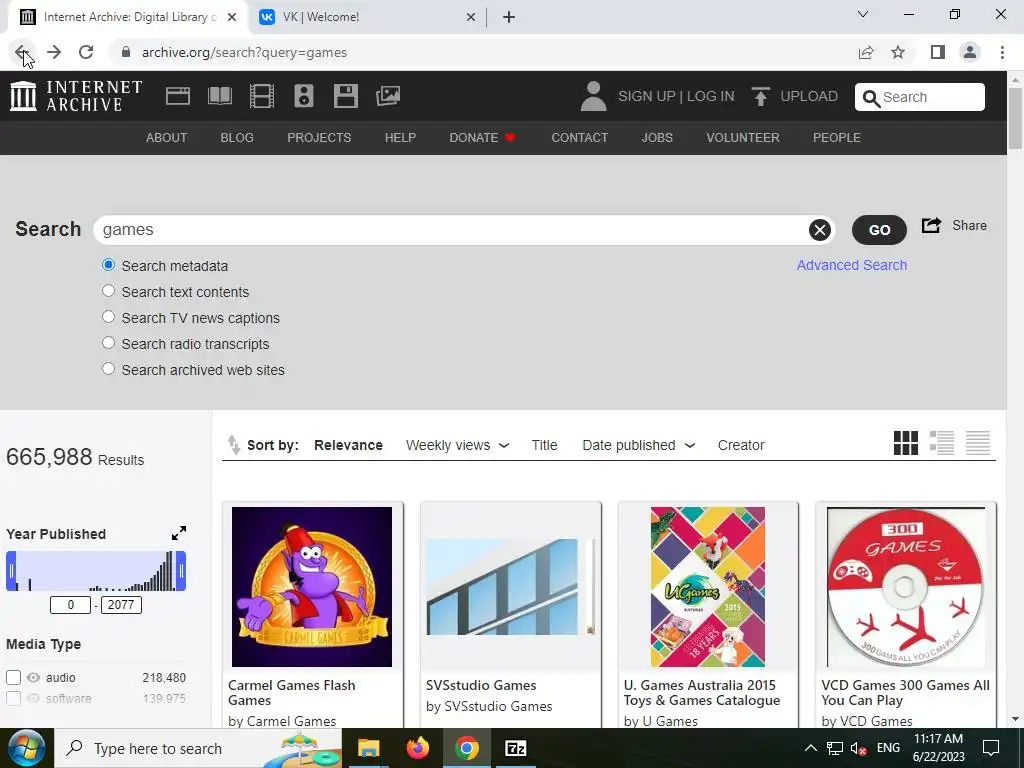
Task: Bookmark this page with star
Action: click(x=898, y=52)
